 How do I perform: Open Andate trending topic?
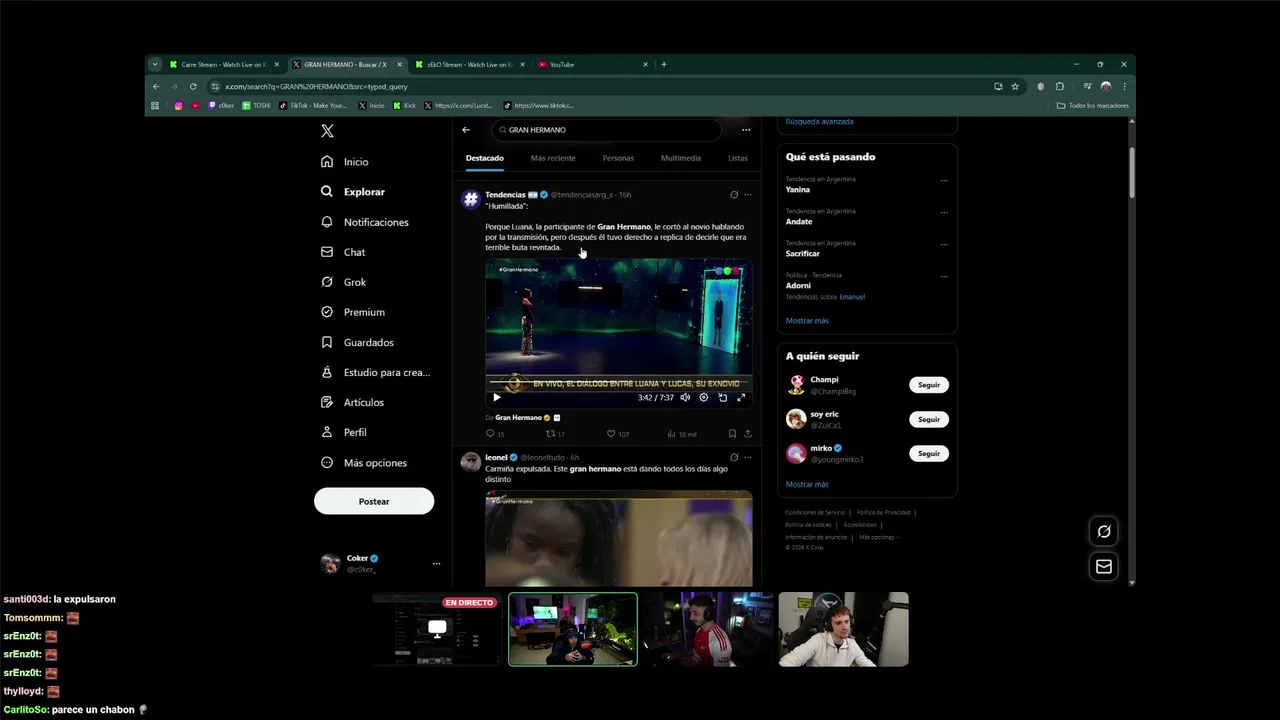pos(799,222)
